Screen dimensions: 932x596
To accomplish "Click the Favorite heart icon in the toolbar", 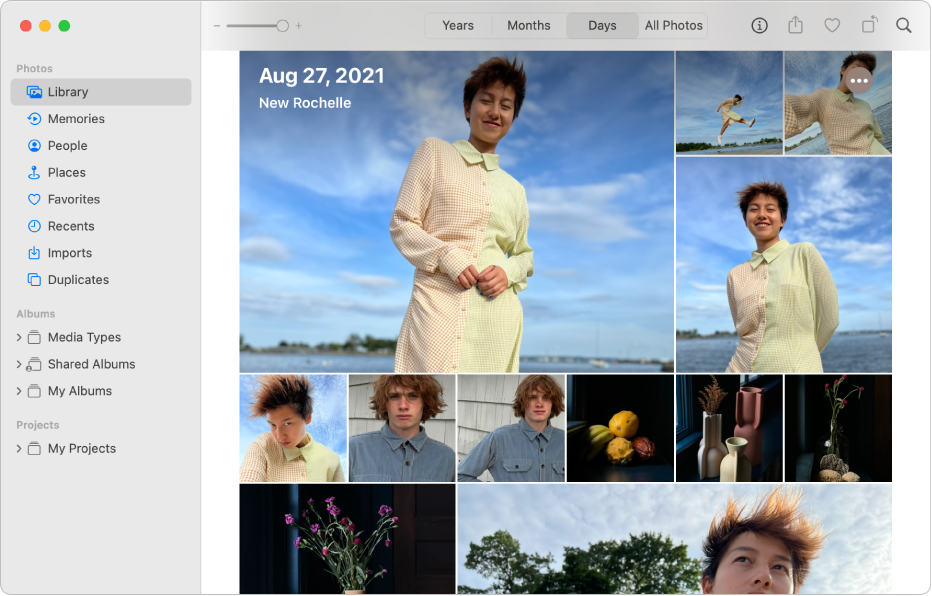I will (831, 25).
